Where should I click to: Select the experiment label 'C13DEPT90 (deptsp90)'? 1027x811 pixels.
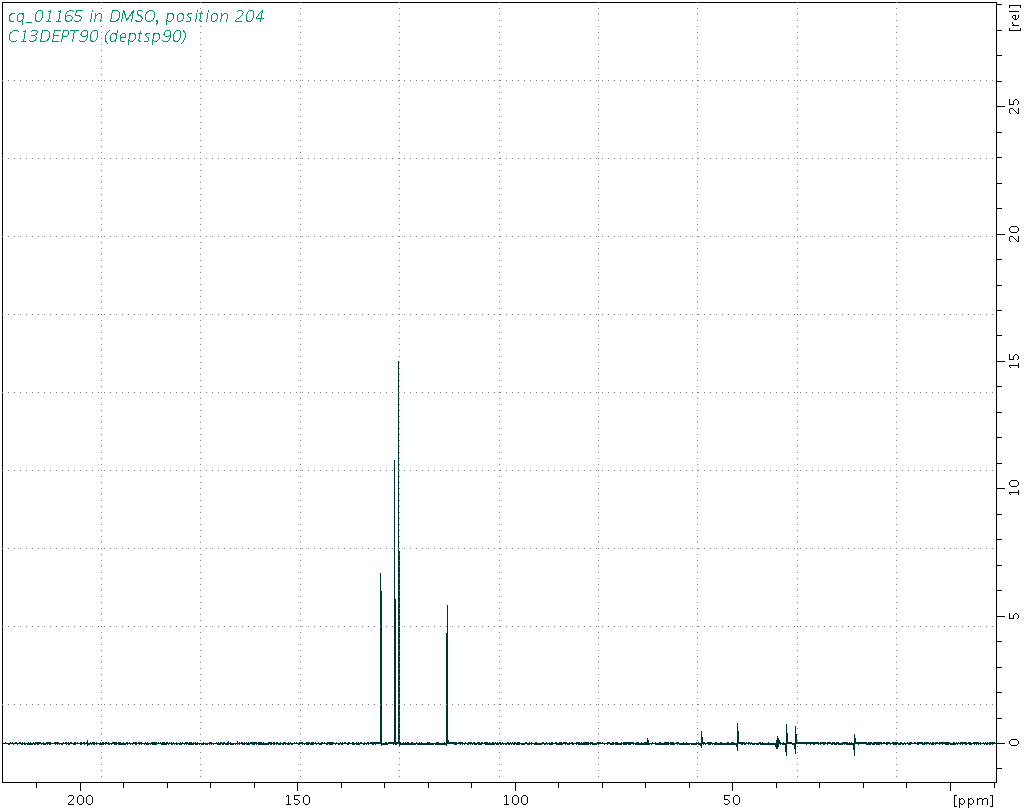click(x=97, y=36)
